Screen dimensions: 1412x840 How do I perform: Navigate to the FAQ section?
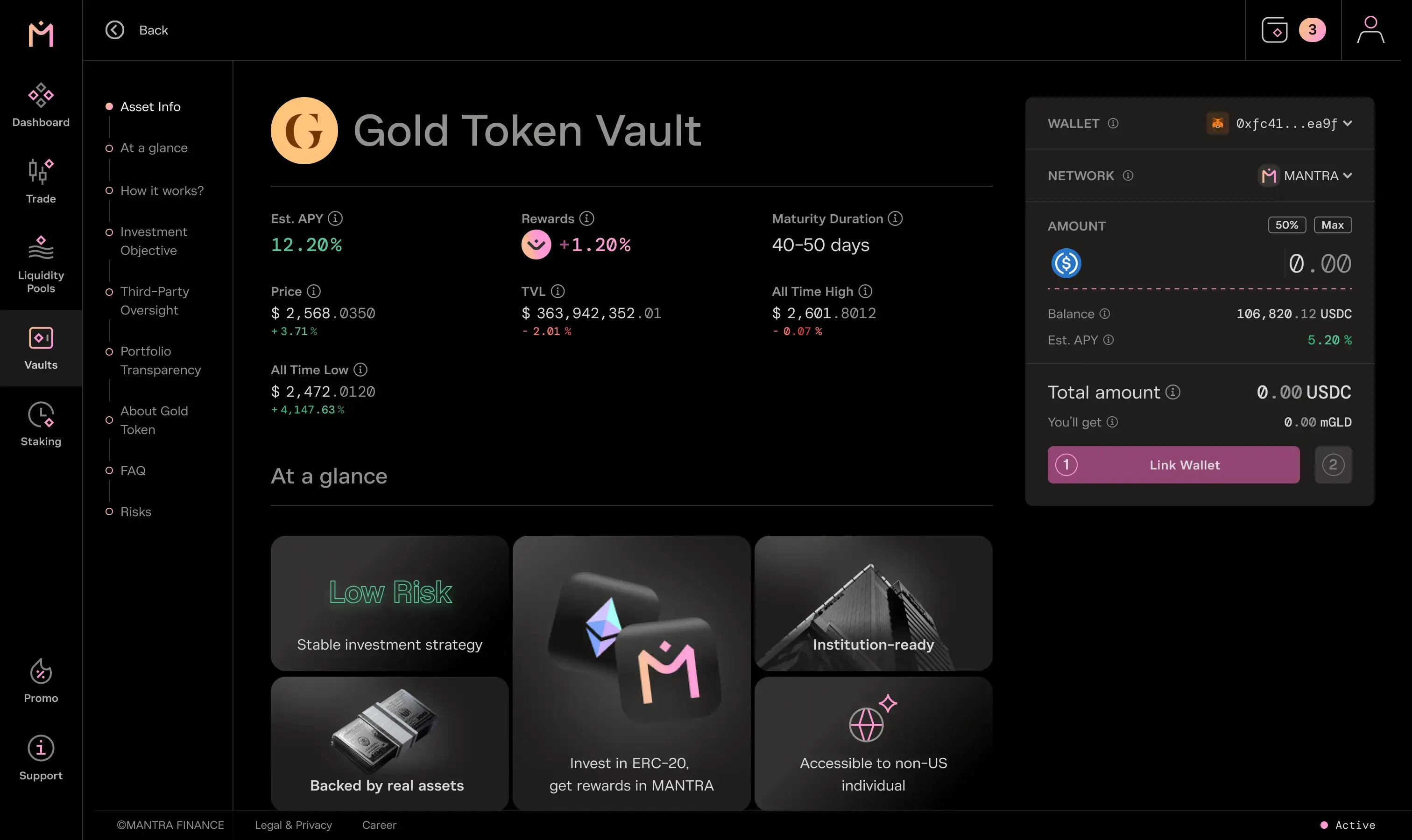coord(133,471)
